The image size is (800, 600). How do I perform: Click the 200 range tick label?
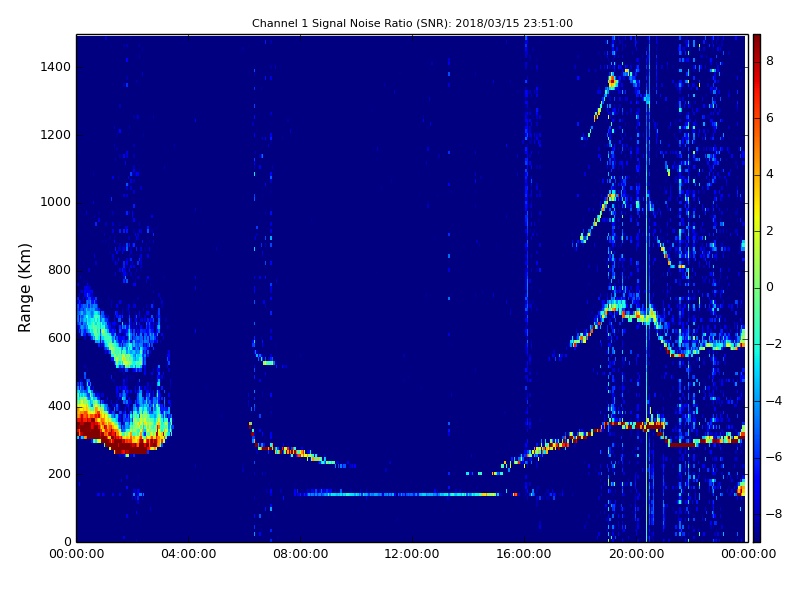tap(59, 473)
